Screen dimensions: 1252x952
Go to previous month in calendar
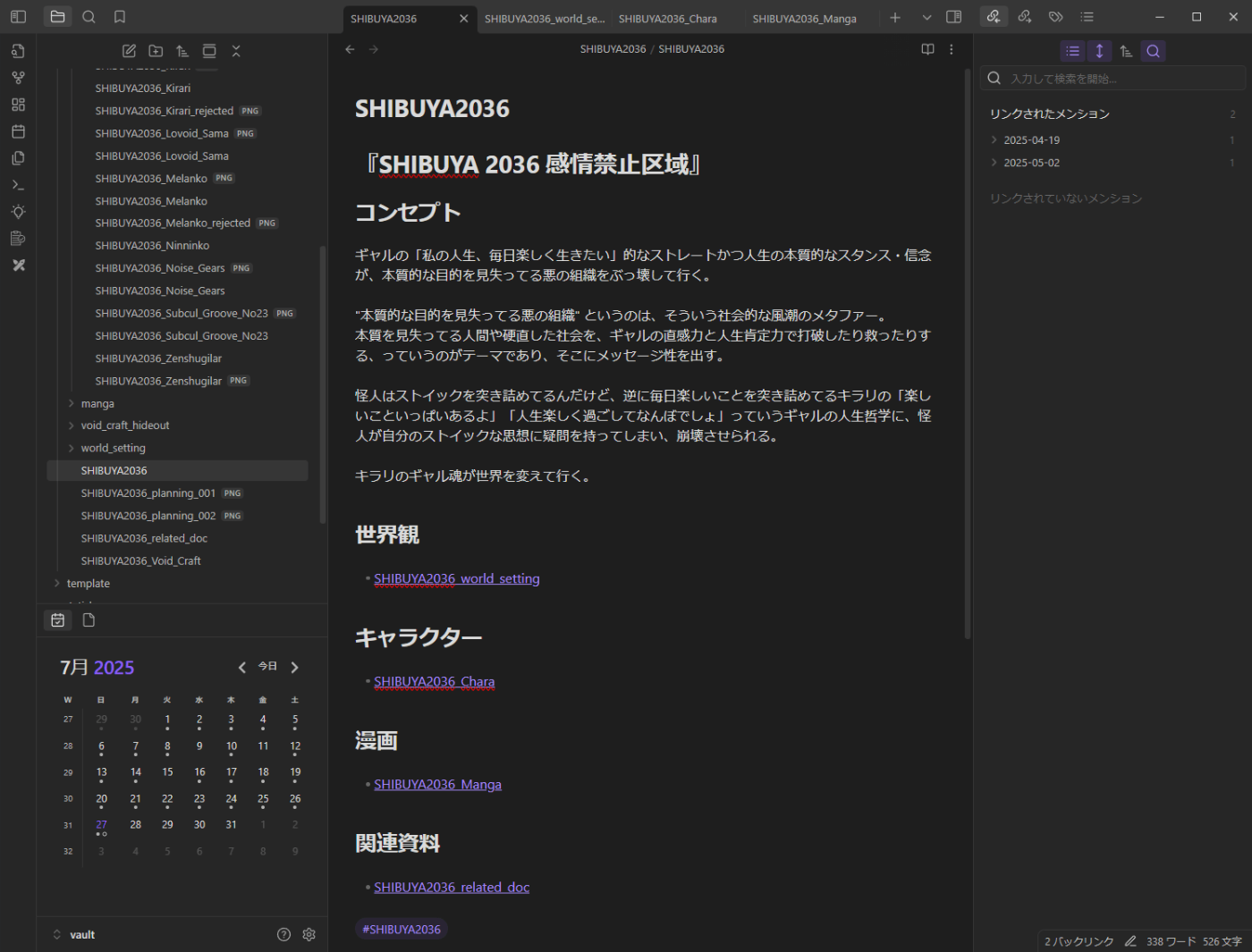pyautogui.click(x=241, y=668)
